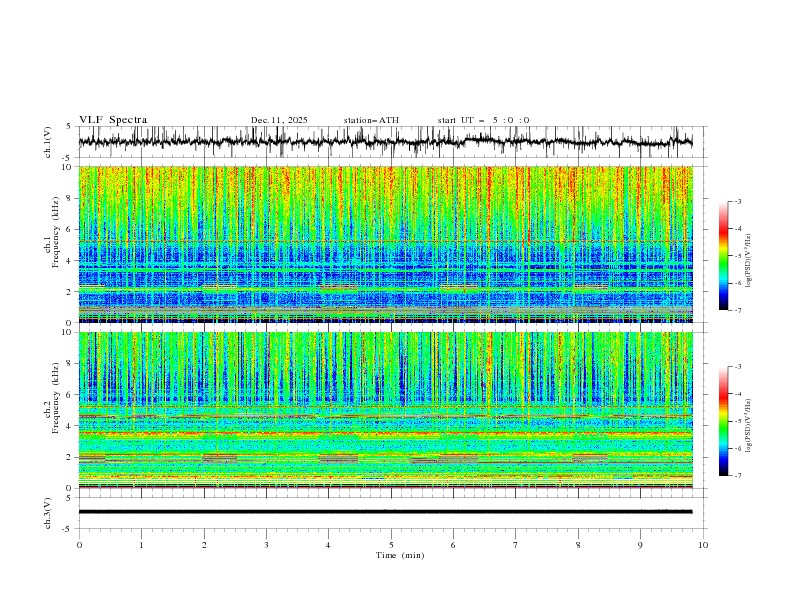792x612 pixels.
Task: Click the ch.2 spectrogram plot
Action: click(386, 410)
